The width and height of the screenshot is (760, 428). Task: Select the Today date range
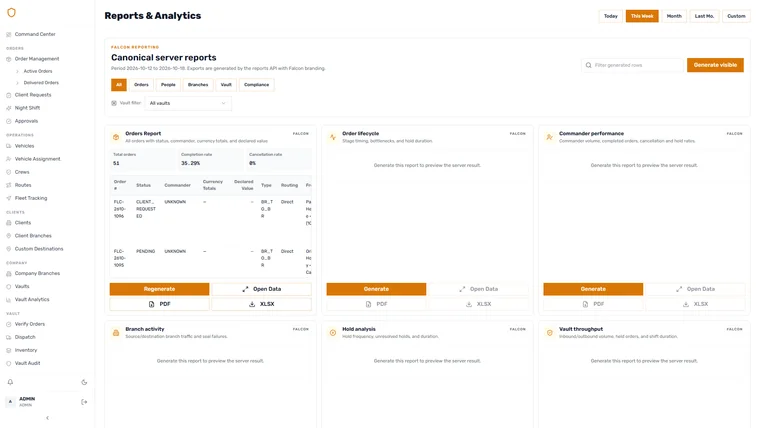tap(611, 16)
